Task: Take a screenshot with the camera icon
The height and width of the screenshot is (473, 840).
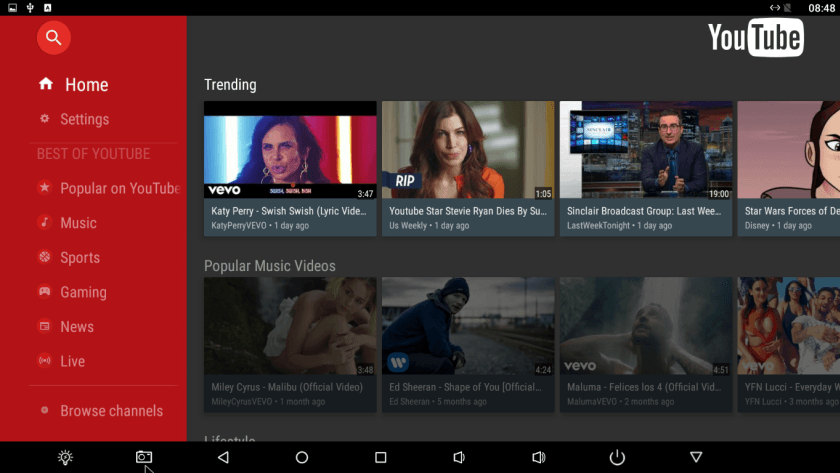Action: [x=144, y=457]
